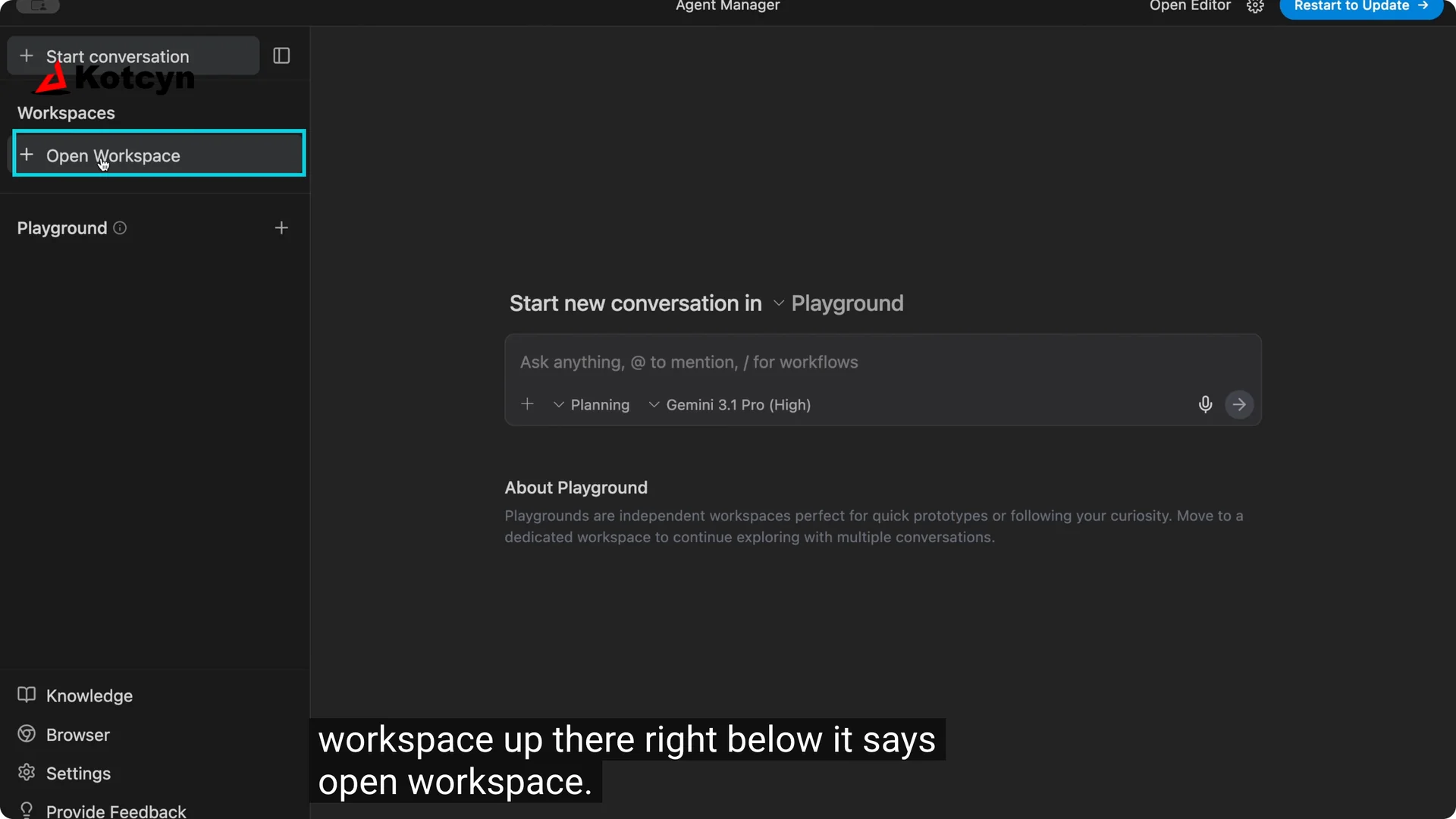Click the Browser chrome icon

(x=27, y=734)
